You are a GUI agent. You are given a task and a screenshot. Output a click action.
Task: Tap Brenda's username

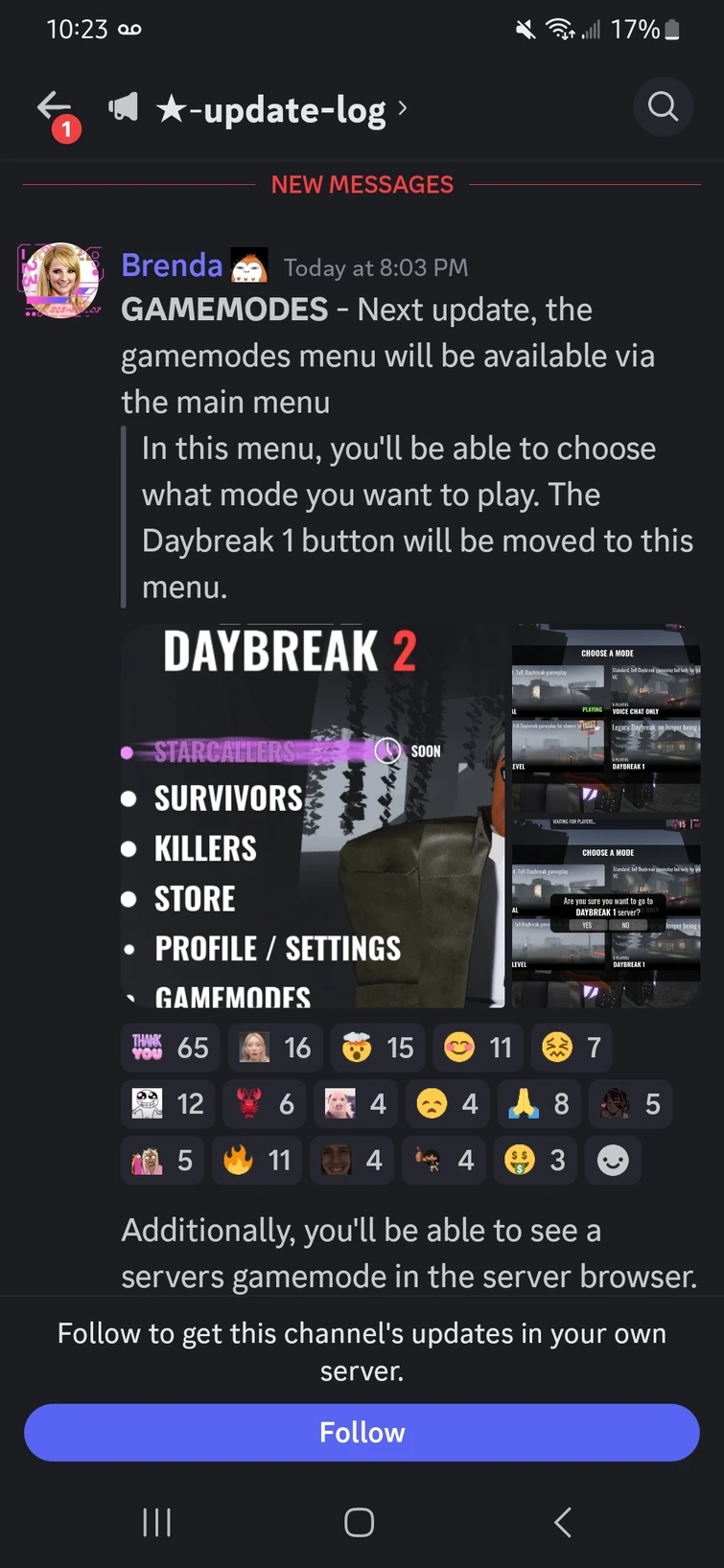click(172, 265)
